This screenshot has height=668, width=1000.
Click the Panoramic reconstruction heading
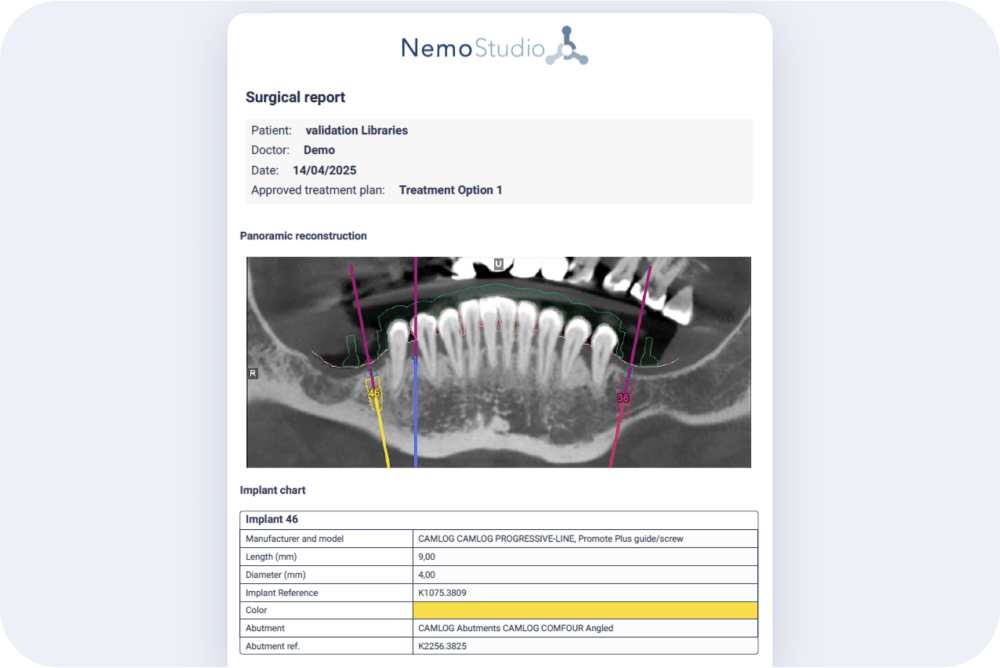tap(303, 235)
